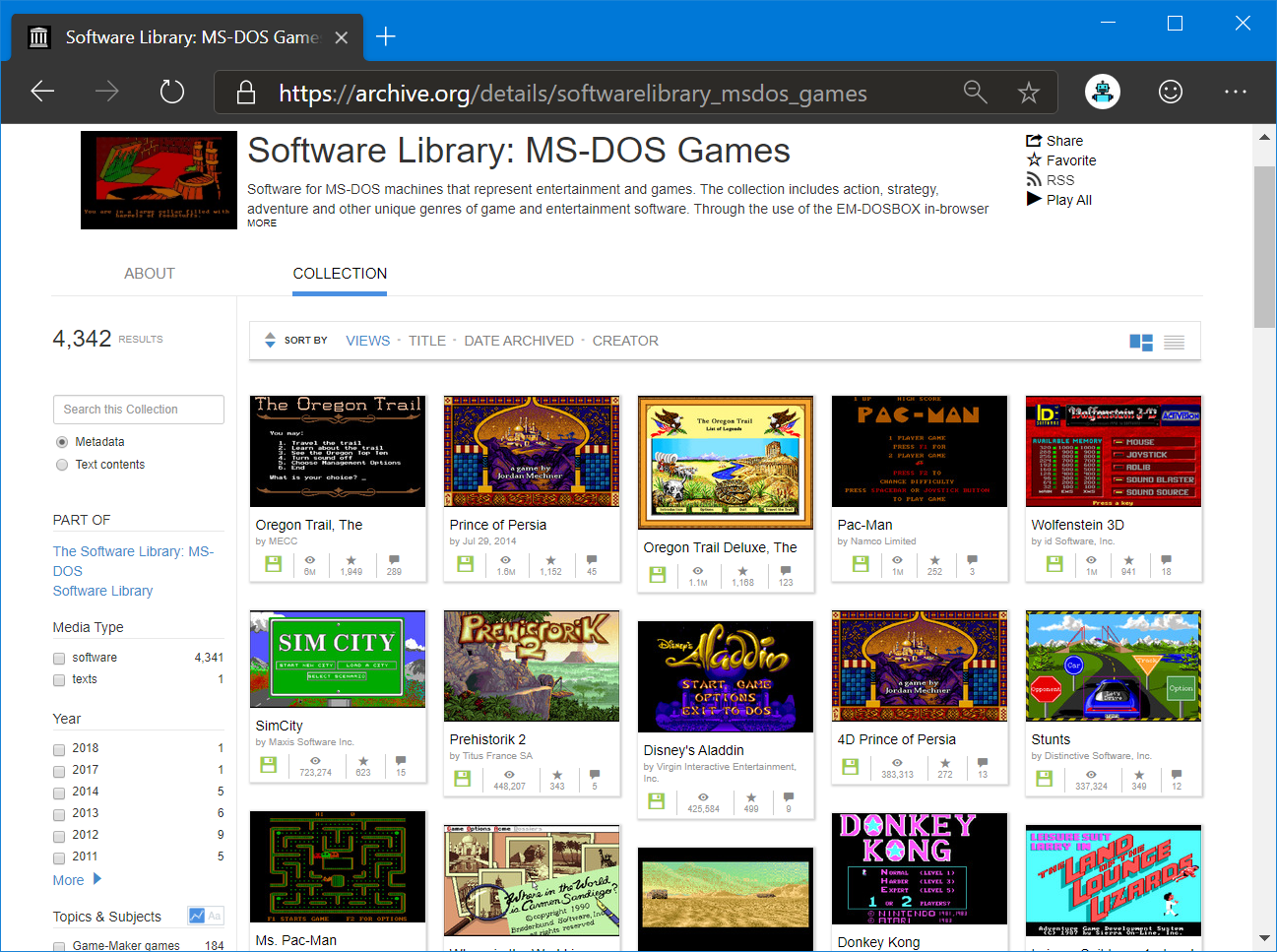The height and width of the screenshot is (952, 1277).
Task: Click the Share icon link
Action: pos(1054,141)
